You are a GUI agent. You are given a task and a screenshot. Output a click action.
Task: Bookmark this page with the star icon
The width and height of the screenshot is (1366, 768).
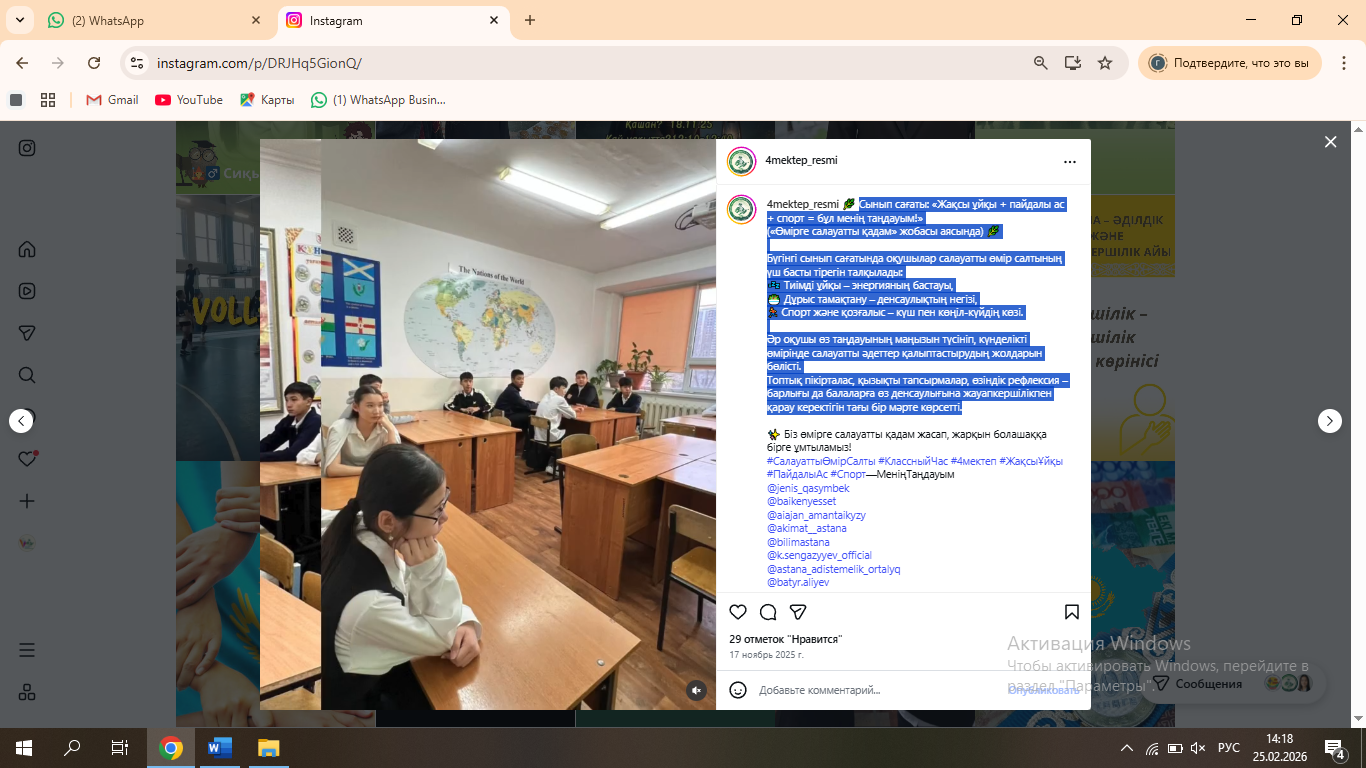pyautogui.click(x=1105, y=63)
